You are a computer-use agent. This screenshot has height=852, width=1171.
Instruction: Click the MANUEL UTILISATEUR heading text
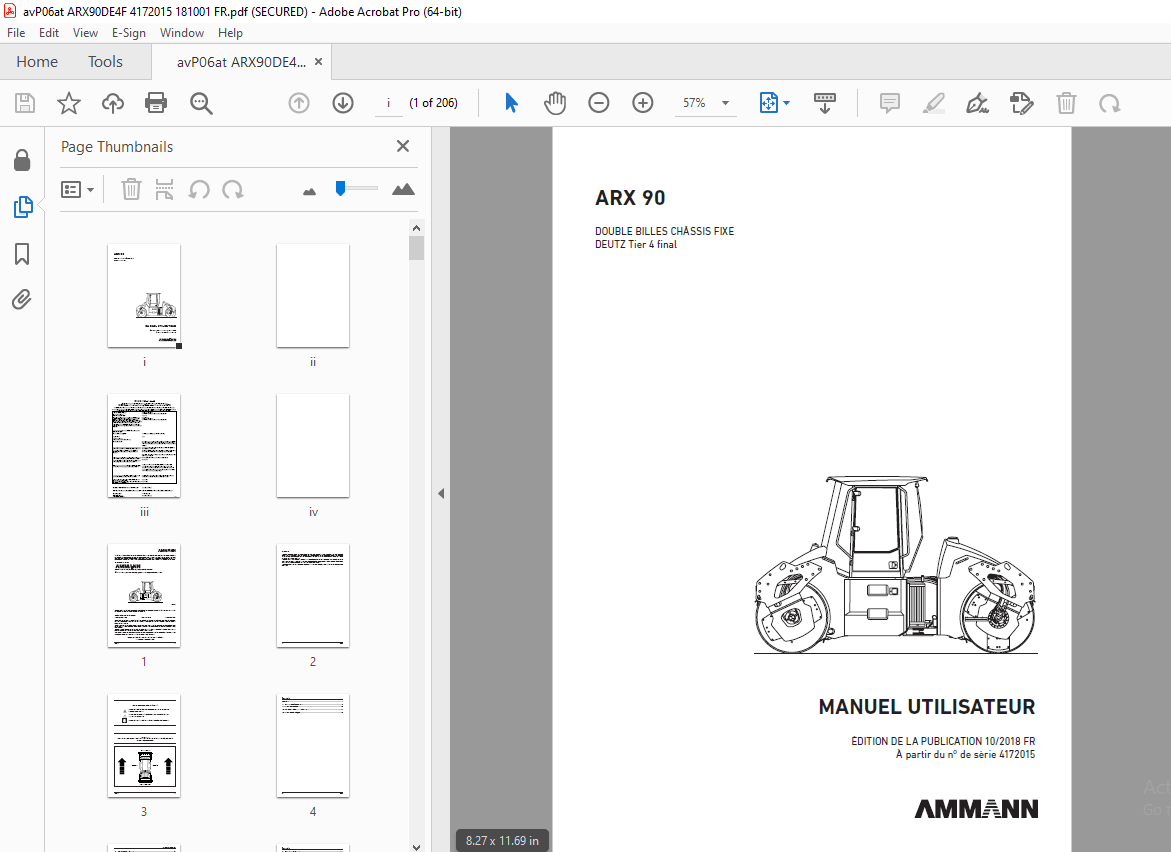tap(927, 706)
